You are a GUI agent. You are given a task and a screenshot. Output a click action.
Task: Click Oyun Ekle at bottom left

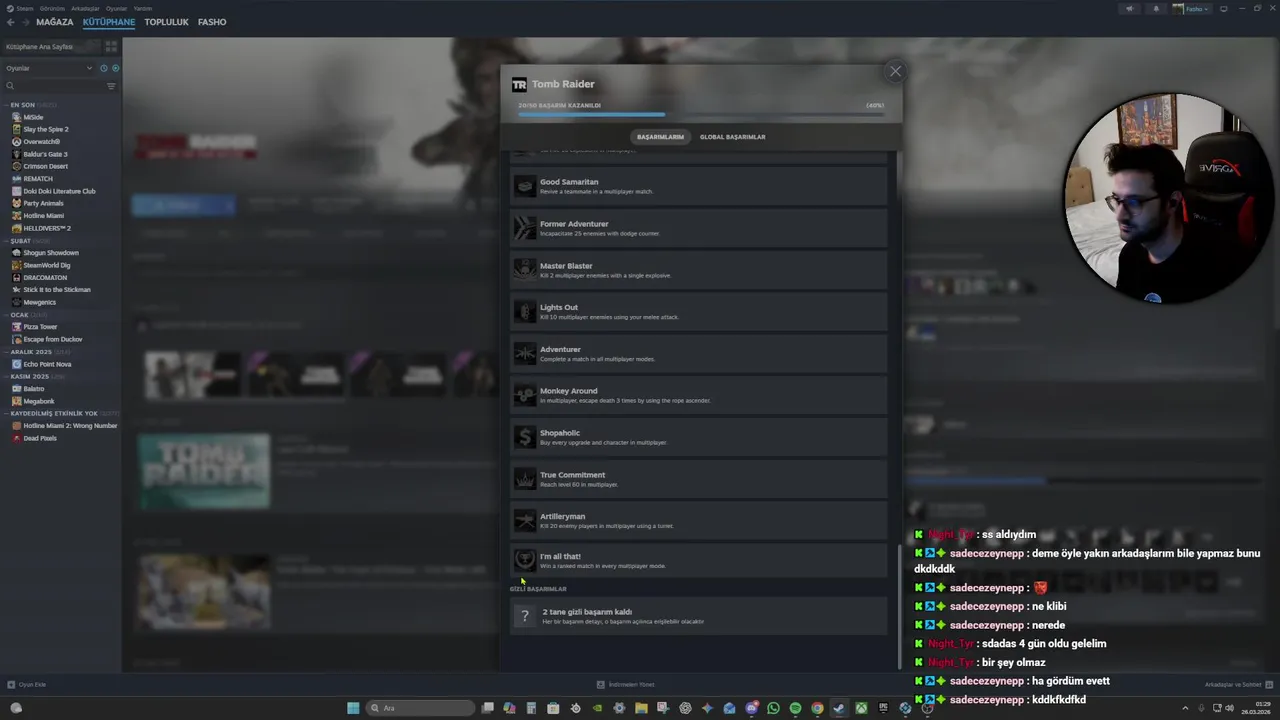(x=27, y=685)
